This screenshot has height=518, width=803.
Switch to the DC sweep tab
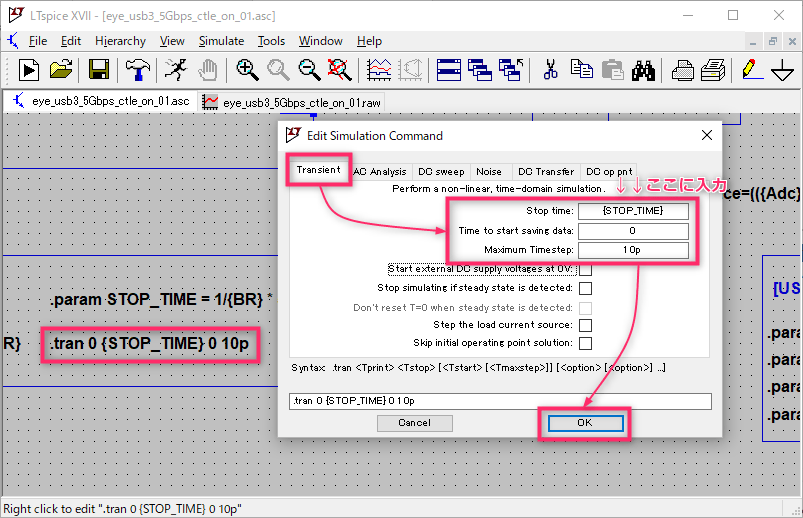pyautogui.click(x=441, y=172)
